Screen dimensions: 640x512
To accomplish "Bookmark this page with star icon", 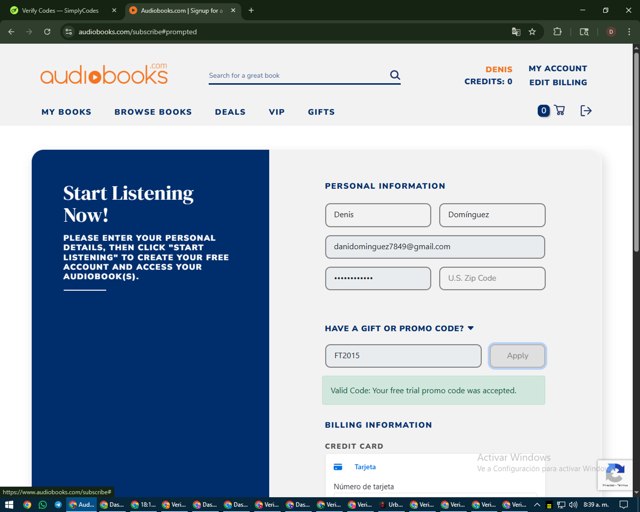I will click(532, 31).
